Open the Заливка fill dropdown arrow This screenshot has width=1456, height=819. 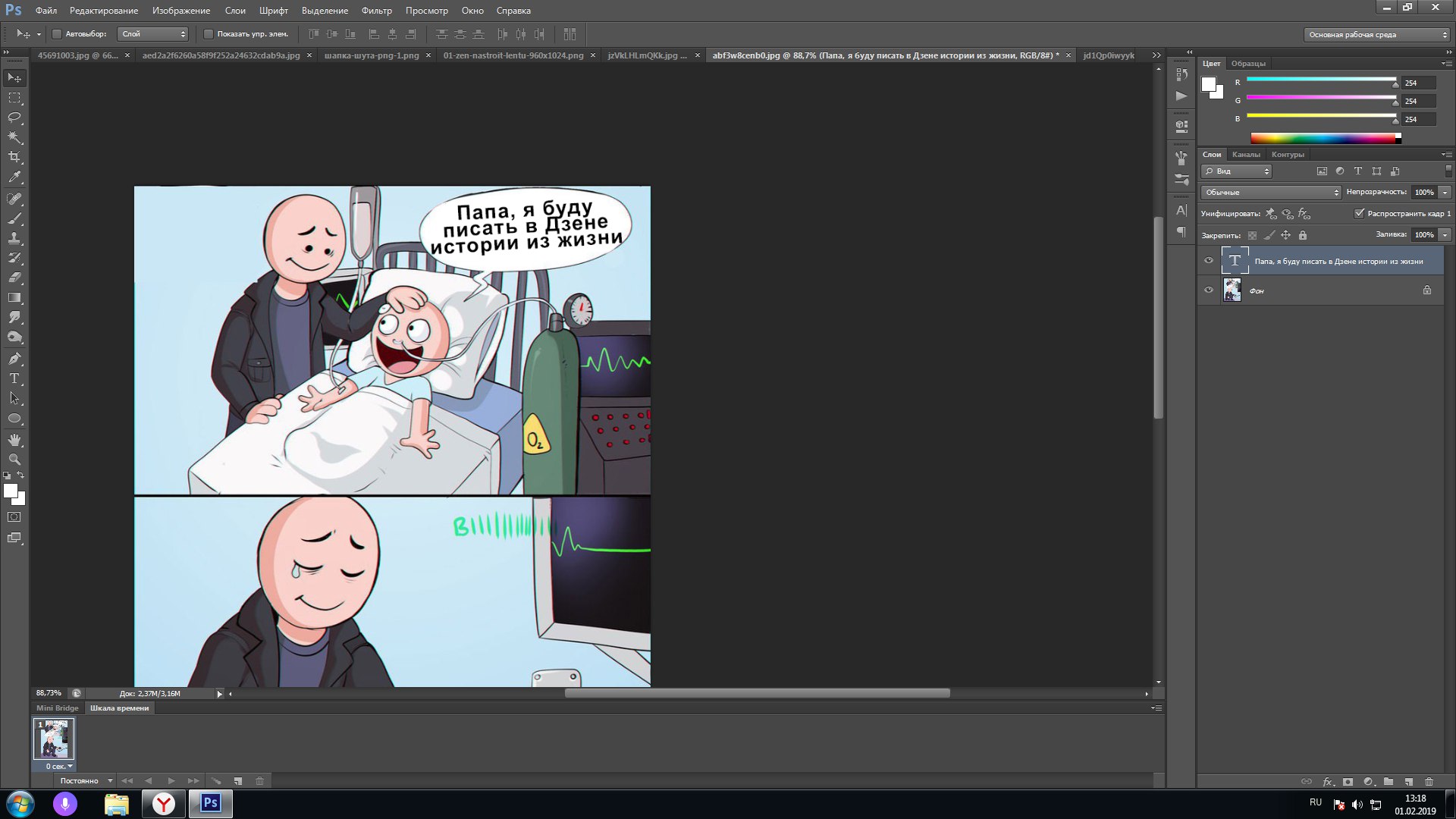(1445, 235)
